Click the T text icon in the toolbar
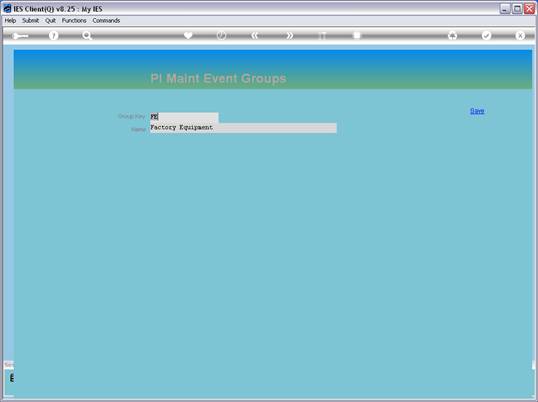The height and width of the screenshot is (402, 538). 323,35
